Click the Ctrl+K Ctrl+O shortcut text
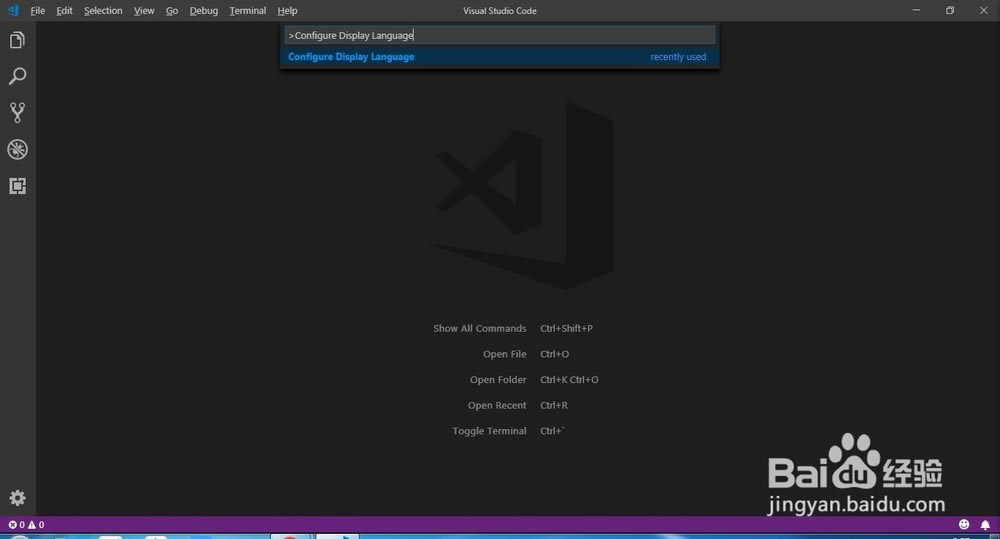Image resolution: width=1000 pixels, height=539 pixels. (x=569, y=380)
